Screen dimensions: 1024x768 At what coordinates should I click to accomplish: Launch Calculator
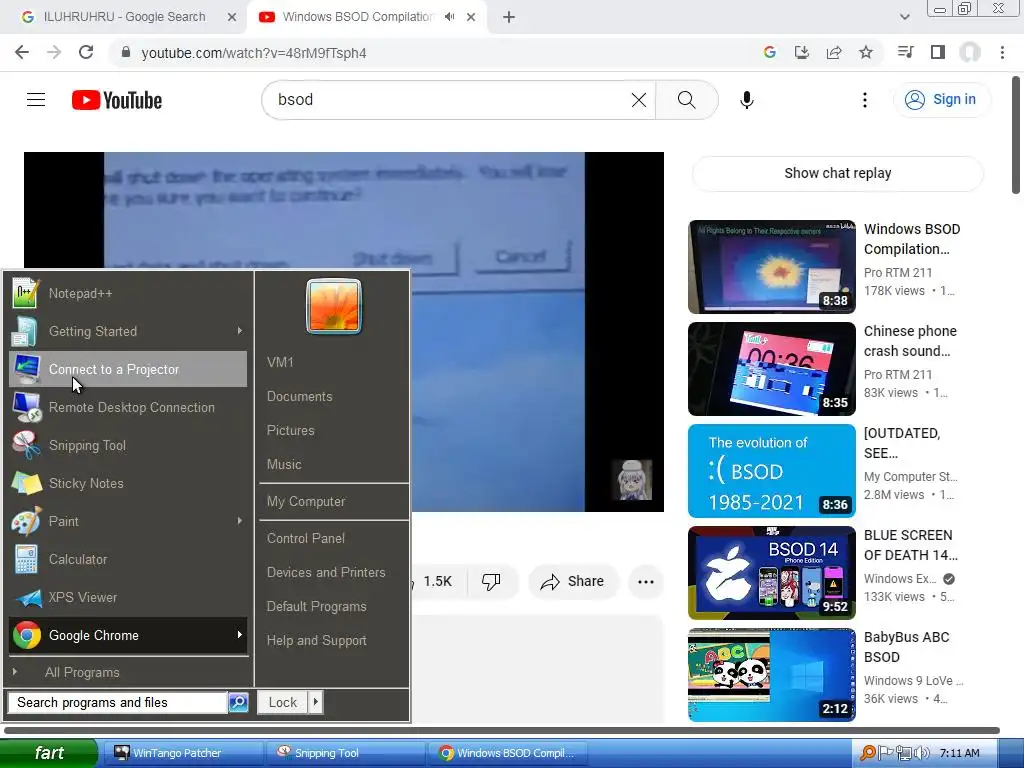pyautogui.click(x=128, y=559)
